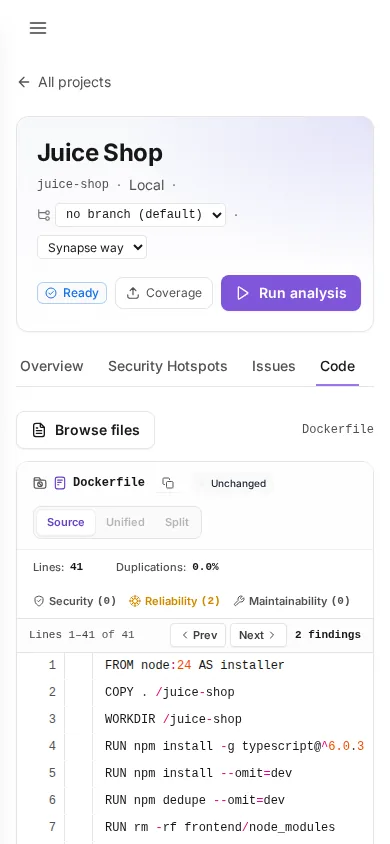The width and height of the screenshot is (390, 844).
Task: Switch to the Security Hotspots tab
Action: click(x=168, y=366)
